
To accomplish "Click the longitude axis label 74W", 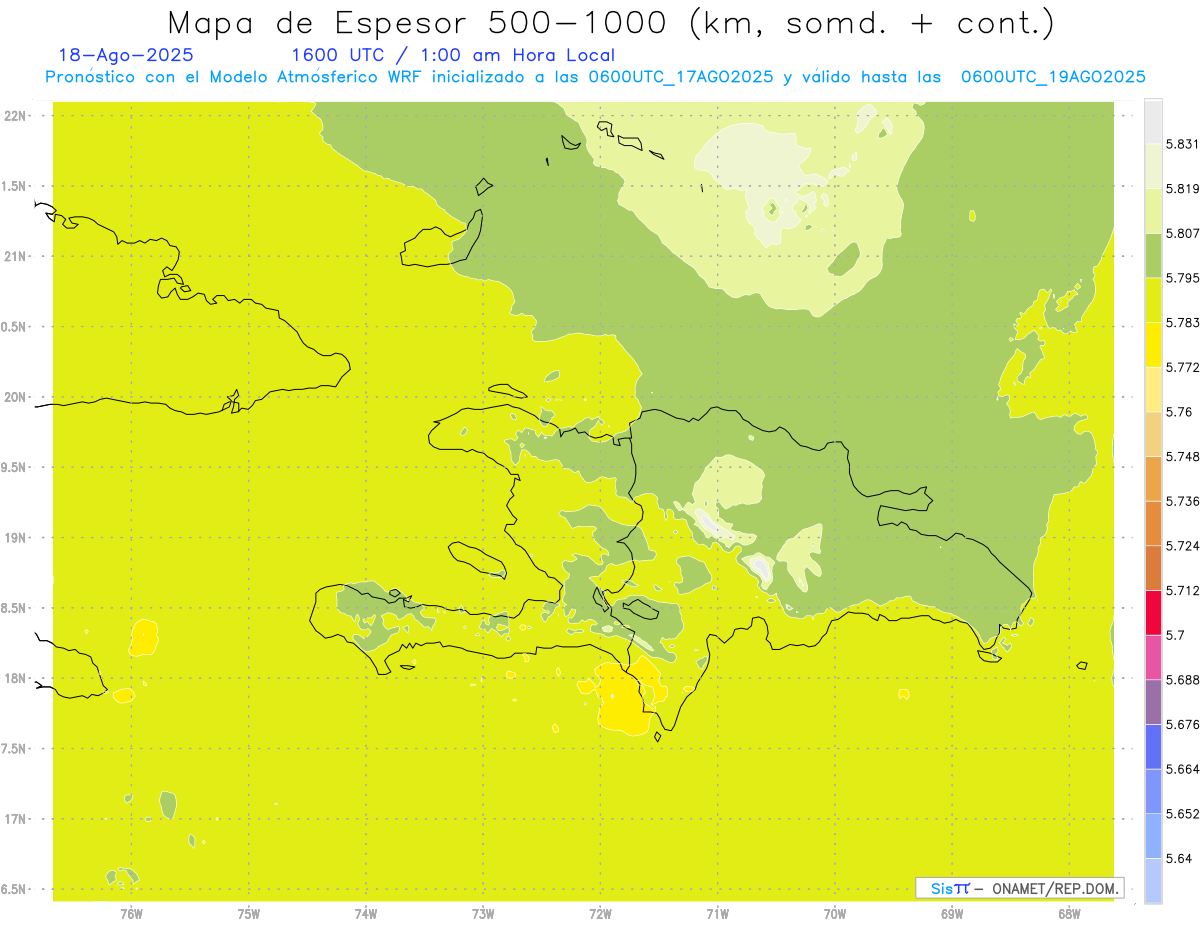I will pyautogui.click(x=366, y=913).
